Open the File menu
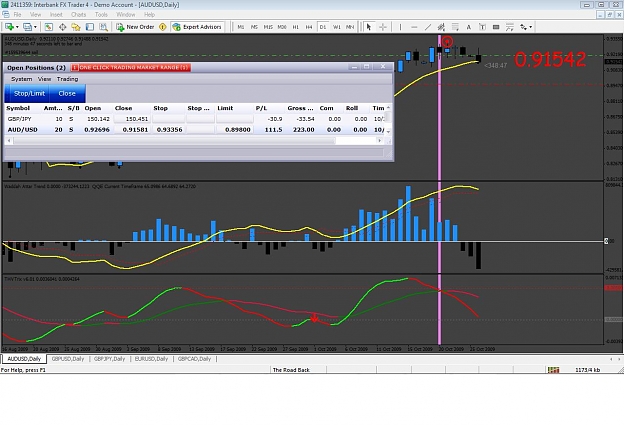The width and height of the screenshot is (625, 425). point(17,14)
